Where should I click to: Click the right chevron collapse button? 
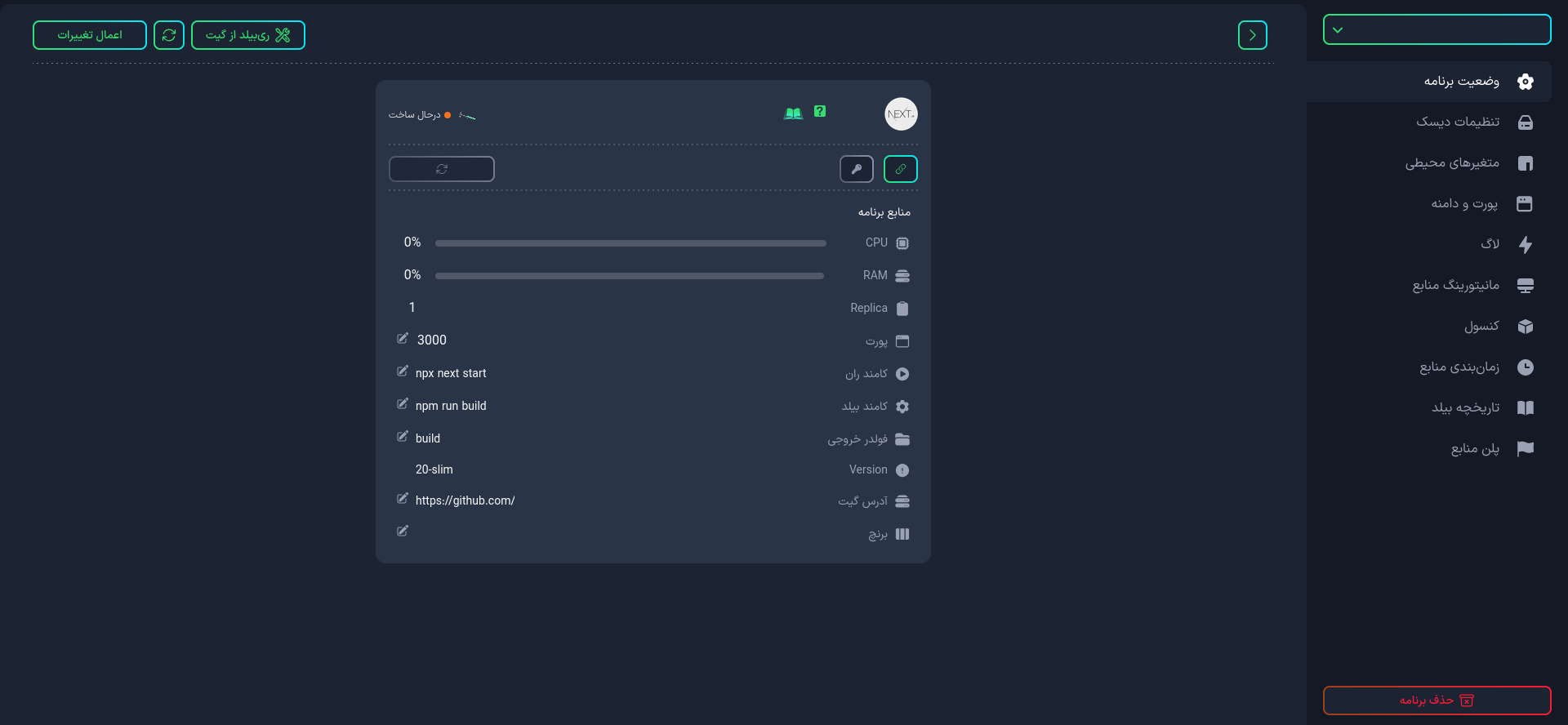[1252, 35]
